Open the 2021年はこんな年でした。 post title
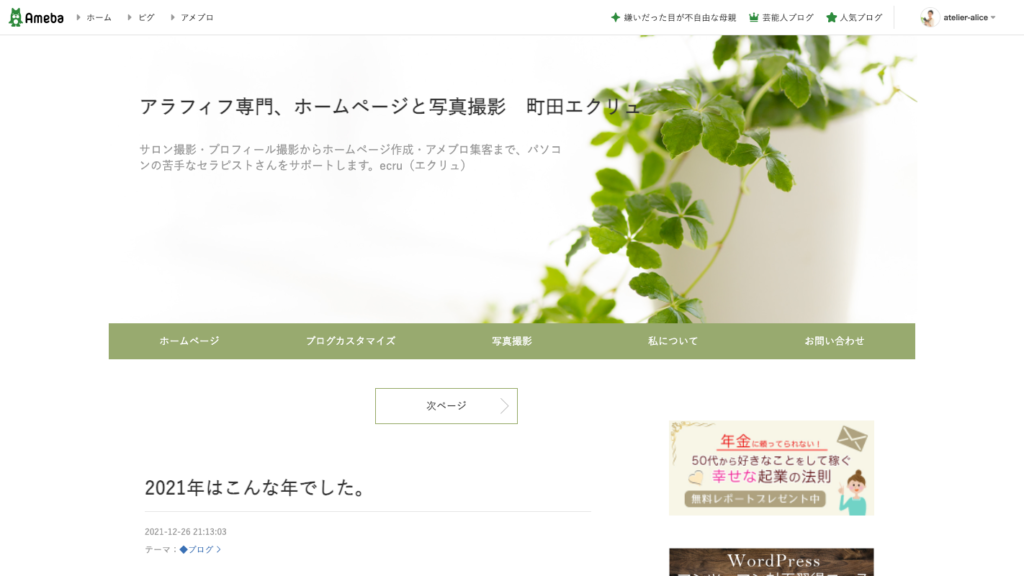The width and height of the screenshot is (1024, 576). coord(257,488)
